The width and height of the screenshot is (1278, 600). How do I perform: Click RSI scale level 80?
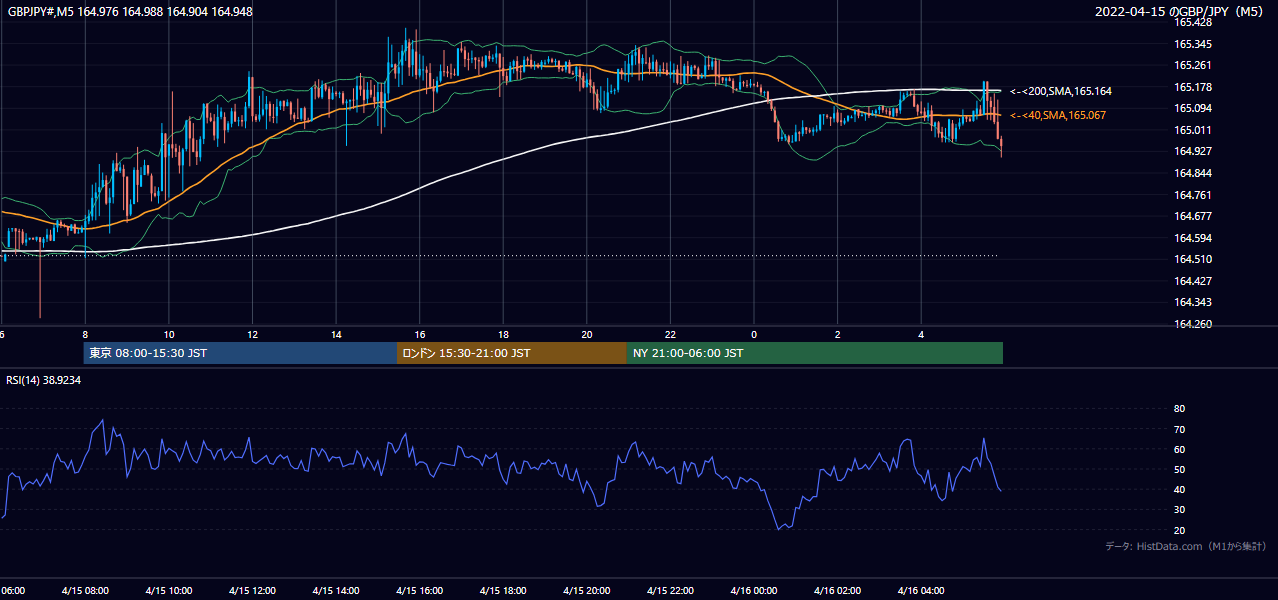click(x=1179, y=409)
